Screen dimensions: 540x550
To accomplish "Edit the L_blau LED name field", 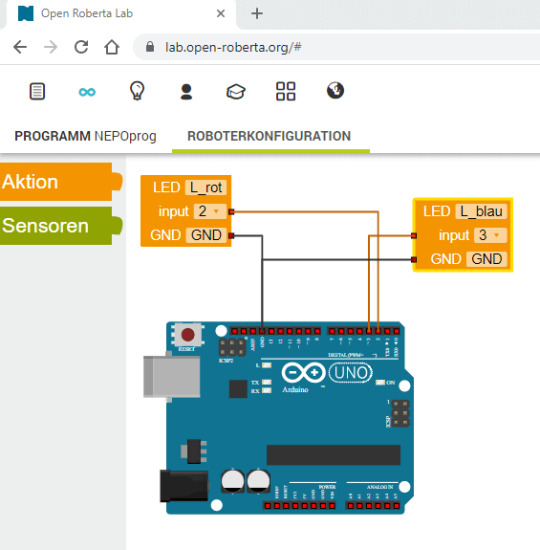I will 481,211.
